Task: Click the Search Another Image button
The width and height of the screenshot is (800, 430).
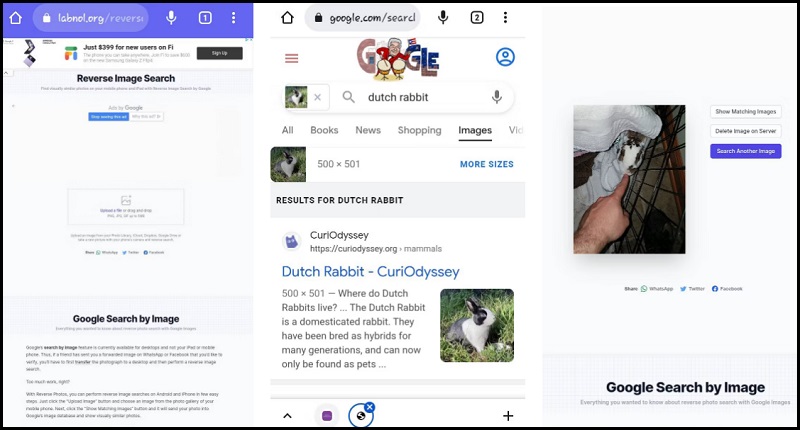Action: coord(745,151)
